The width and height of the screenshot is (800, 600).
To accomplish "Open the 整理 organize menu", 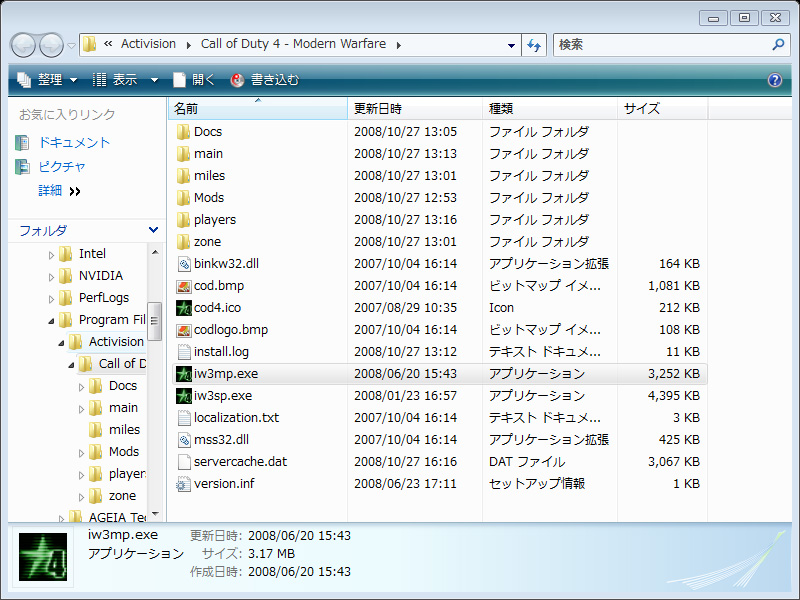I will coord(48,80).
